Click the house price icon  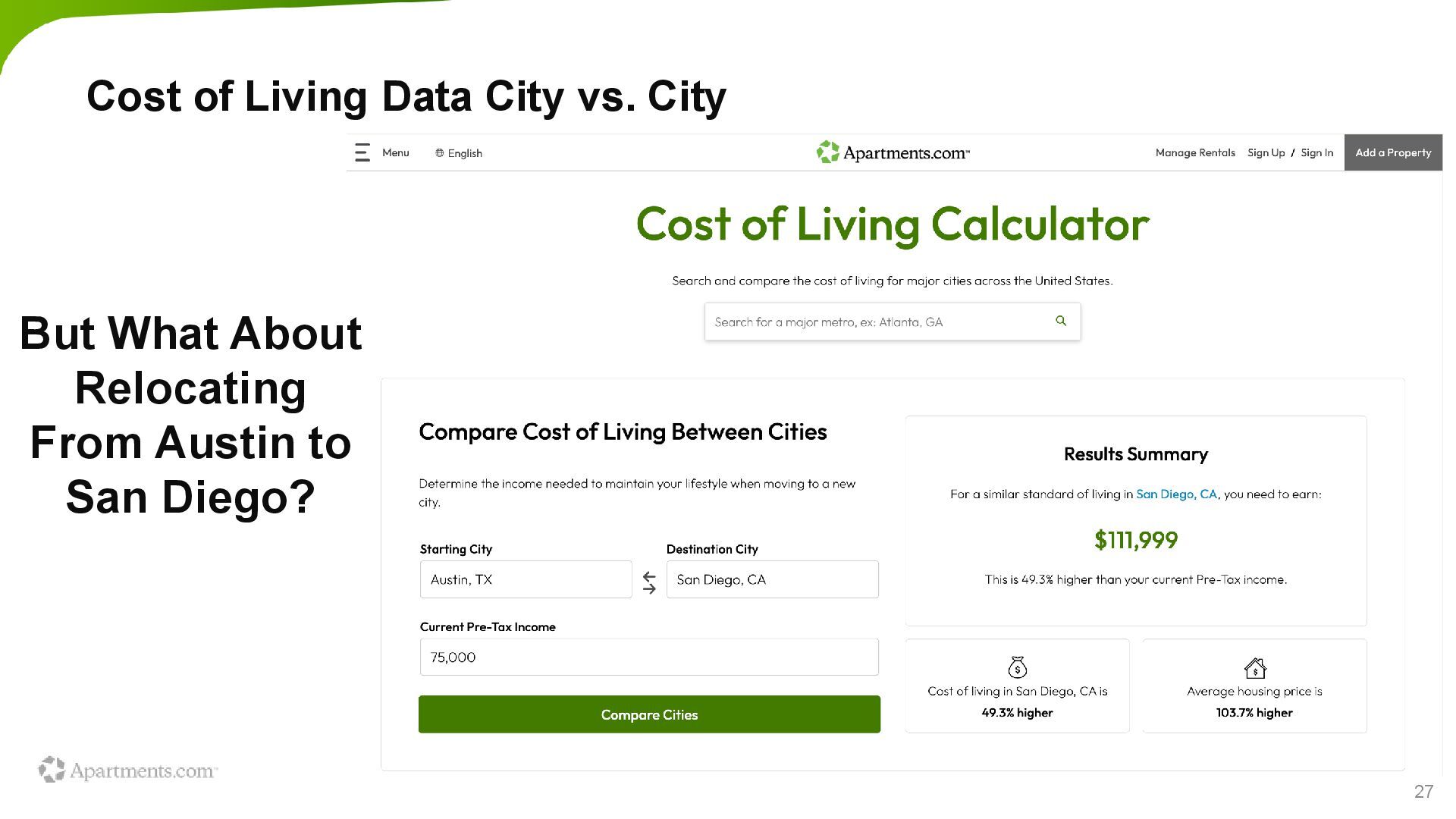tap(1255, 667)
